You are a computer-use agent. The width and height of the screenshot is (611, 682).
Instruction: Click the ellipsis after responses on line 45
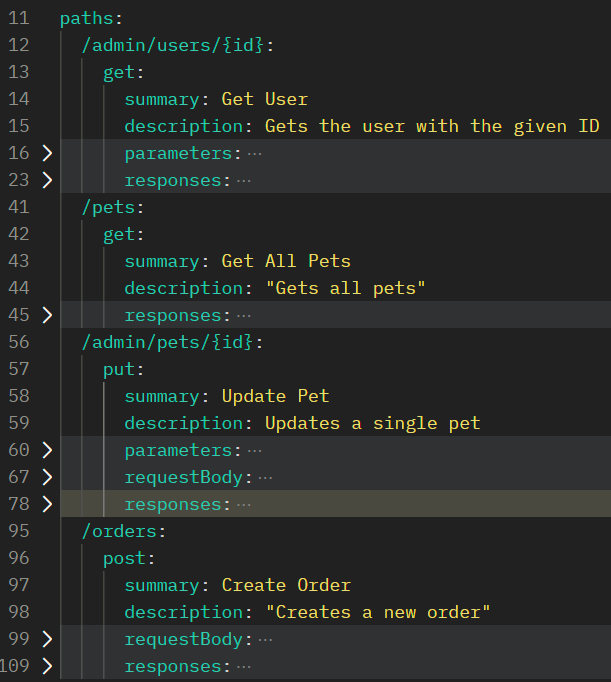(x=244, y=315)
